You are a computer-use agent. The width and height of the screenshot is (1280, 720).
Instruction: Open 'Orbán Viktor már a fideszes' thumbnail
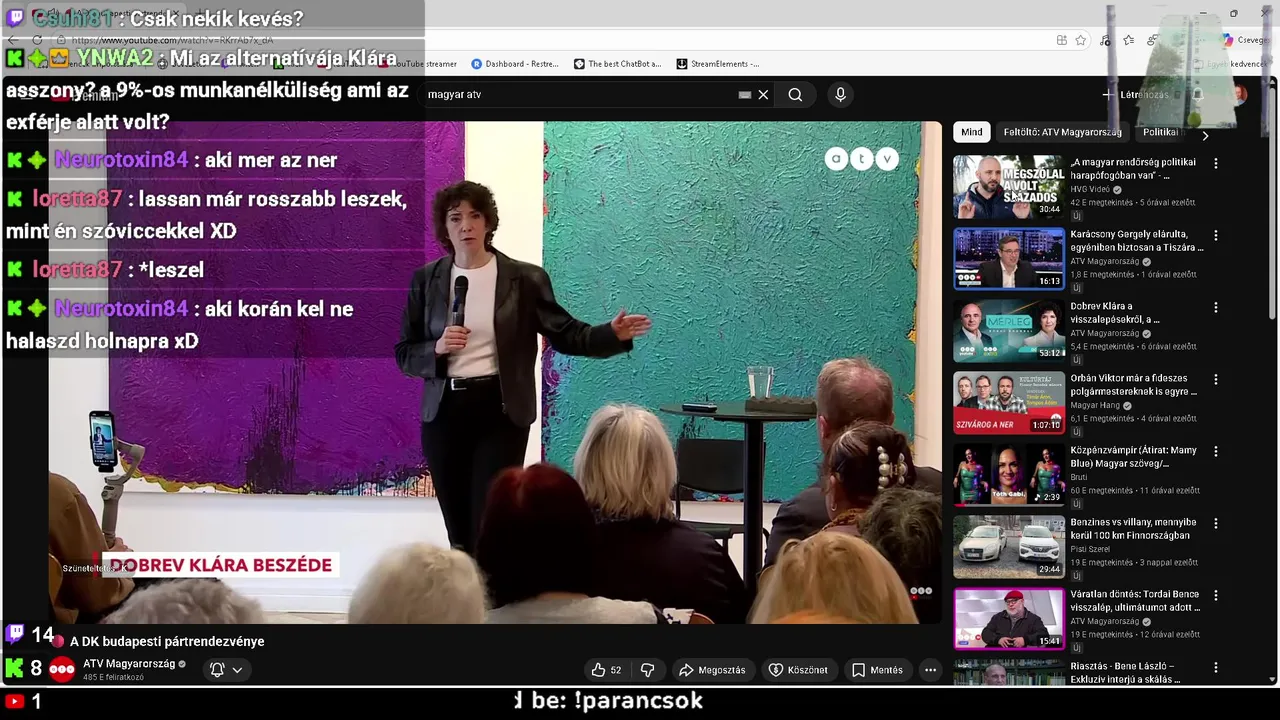pos(1009,402)
